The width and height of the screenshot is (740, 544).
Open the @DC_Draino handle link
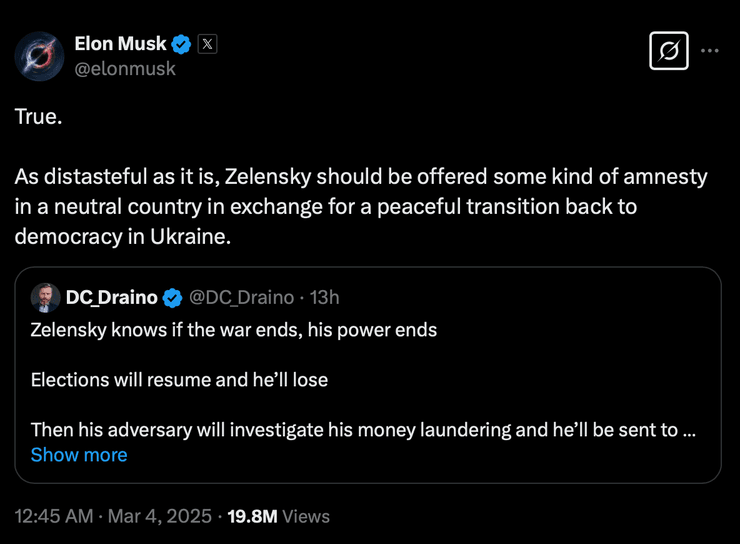[x=241, y=297]
